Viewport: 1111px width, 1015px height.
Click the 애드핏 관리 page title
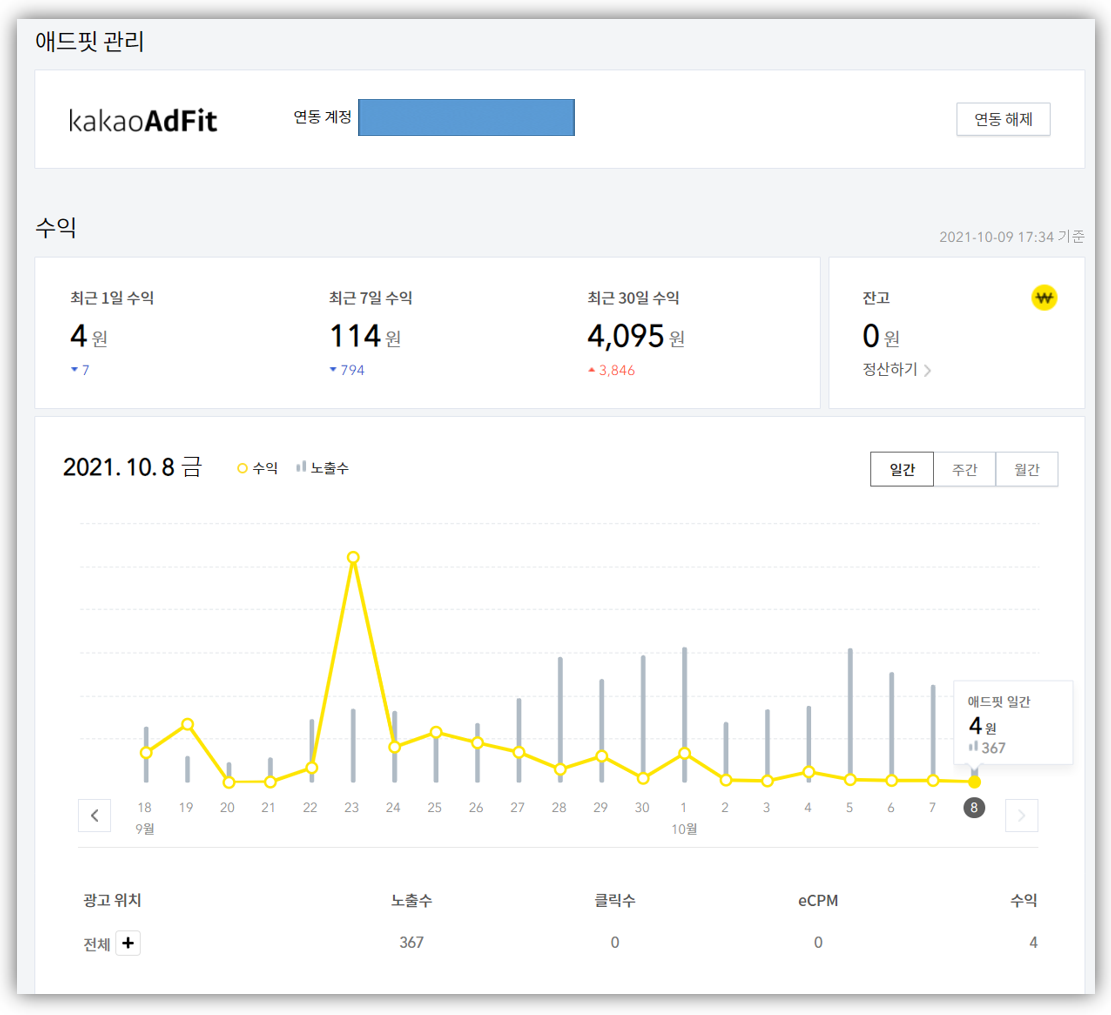pyautogui.click(x=89, y=41)
